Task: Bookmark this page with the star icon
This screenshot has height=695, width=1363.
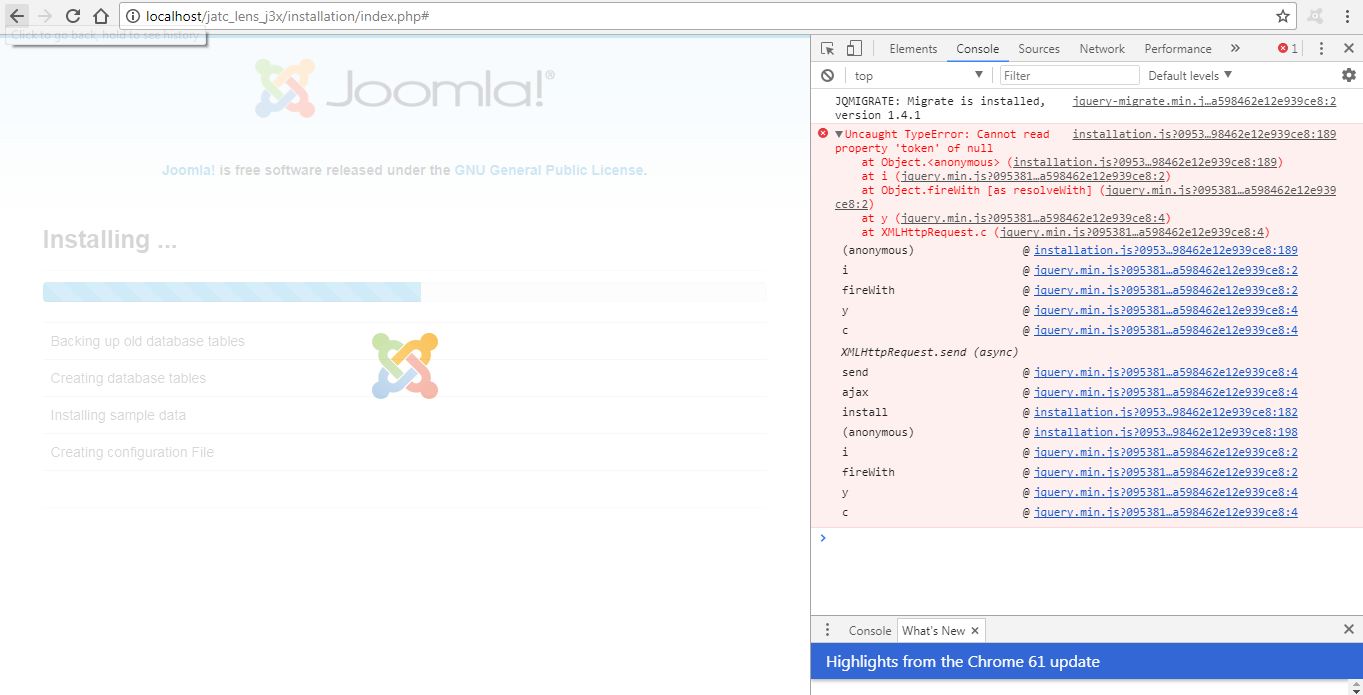Action: tap(1283, 16)
